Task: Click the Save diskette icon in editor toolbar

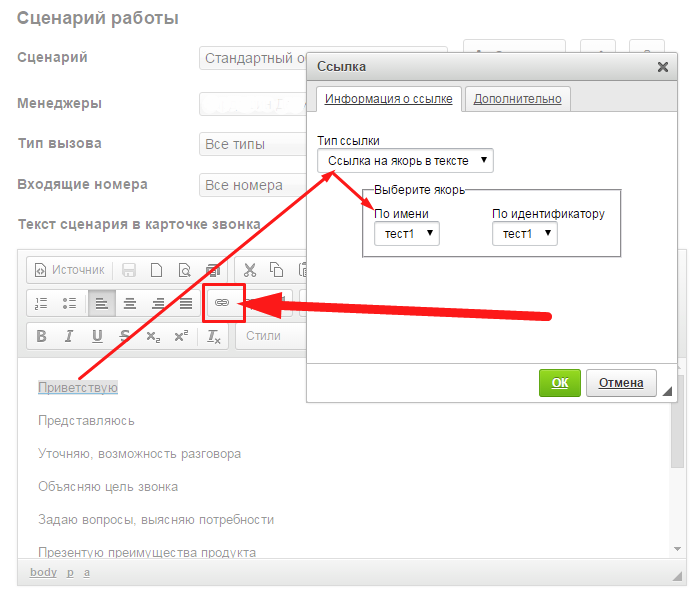Action: (129, 270)
